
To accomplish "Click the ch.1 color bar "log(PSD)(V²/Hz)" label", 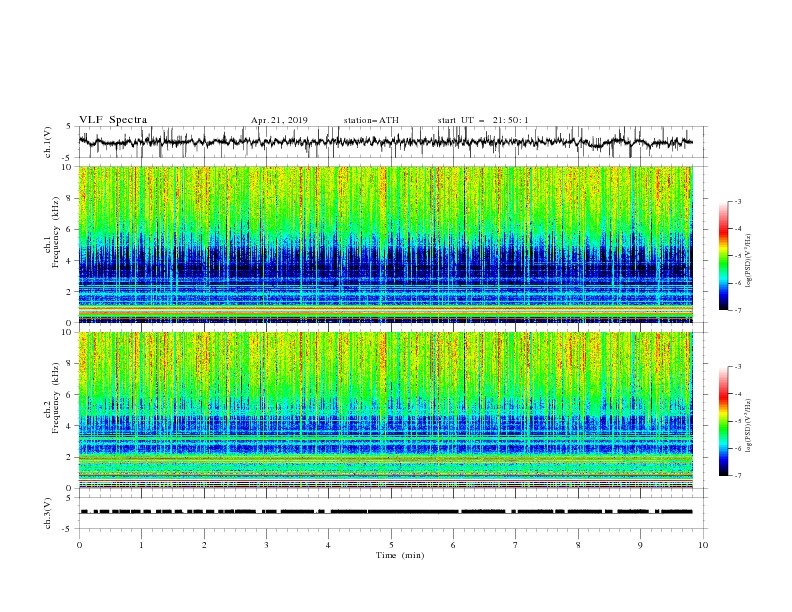I will tap(748, 261).
